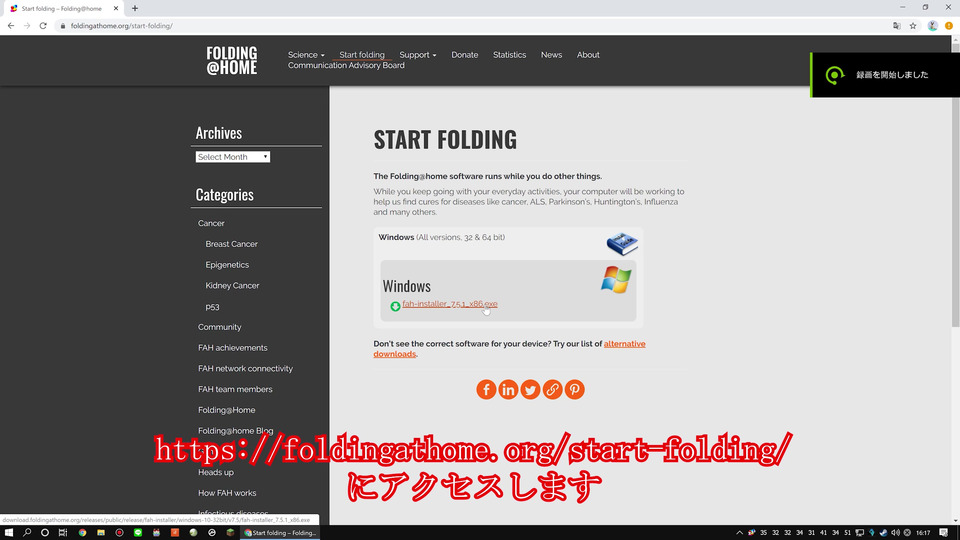
Task: Click the address bar URL field
Action: point(471,26)
